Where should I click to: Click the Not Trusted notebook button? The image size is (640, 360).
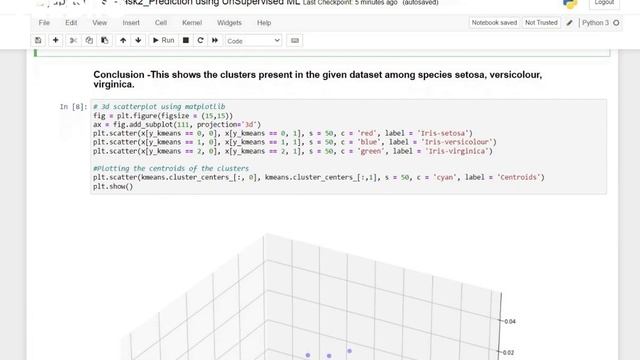pyautogui.click(x=541, y=23)
